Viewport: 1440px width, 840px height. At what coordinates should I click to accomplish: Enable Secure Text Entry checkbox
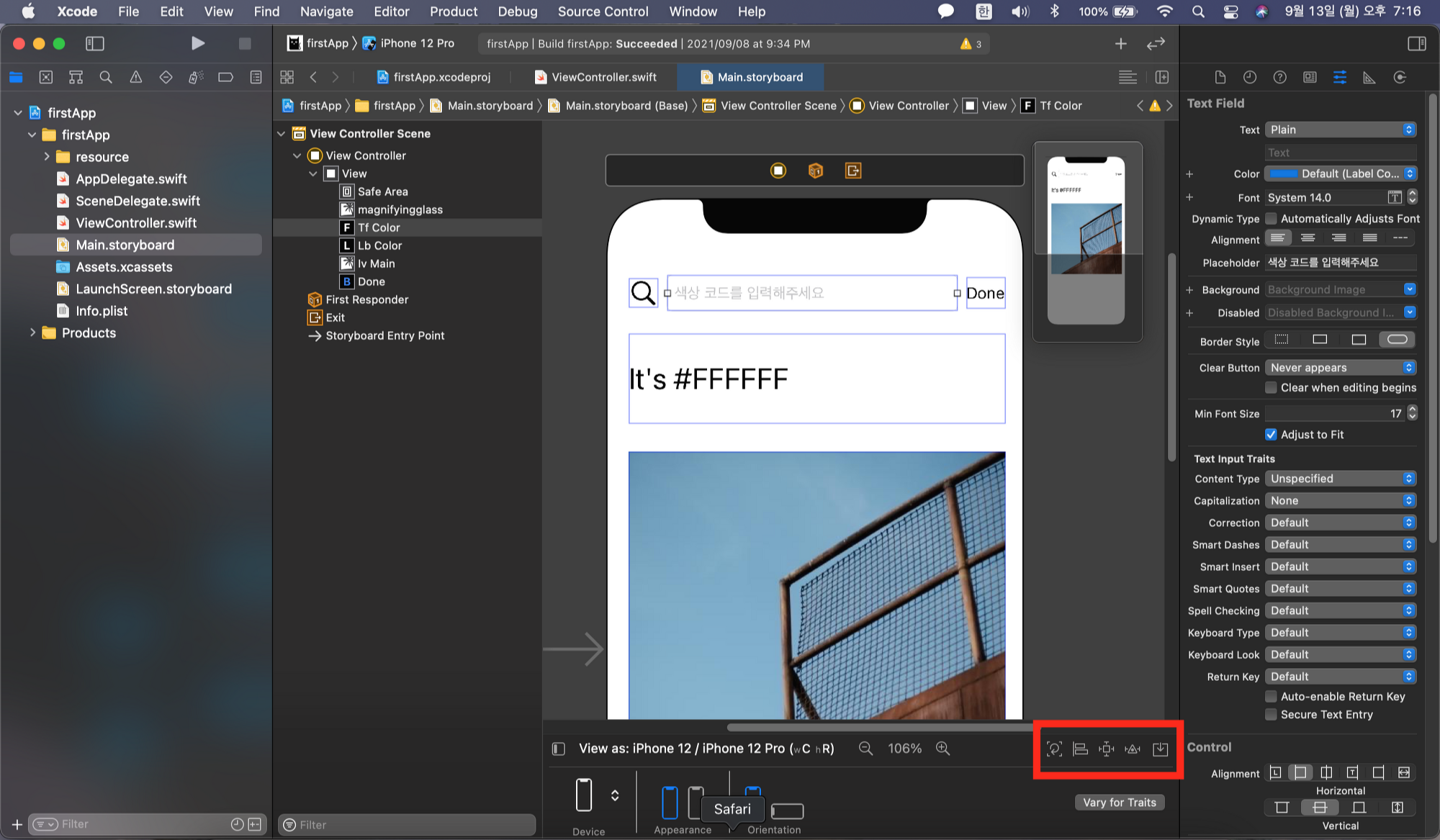[1271, 714]
